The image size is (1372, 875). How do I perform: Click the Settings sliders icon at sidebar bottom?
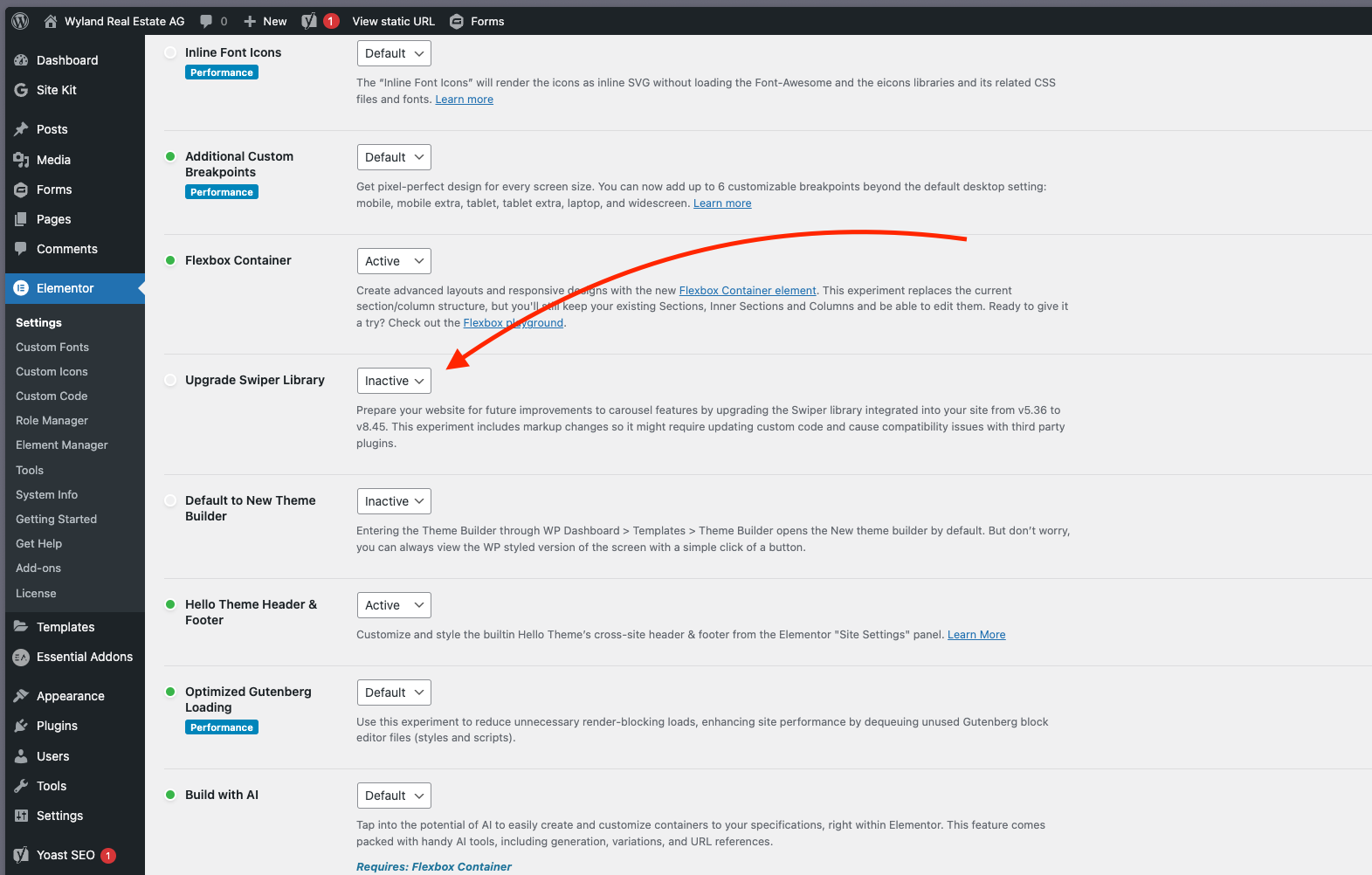[22, 816]
